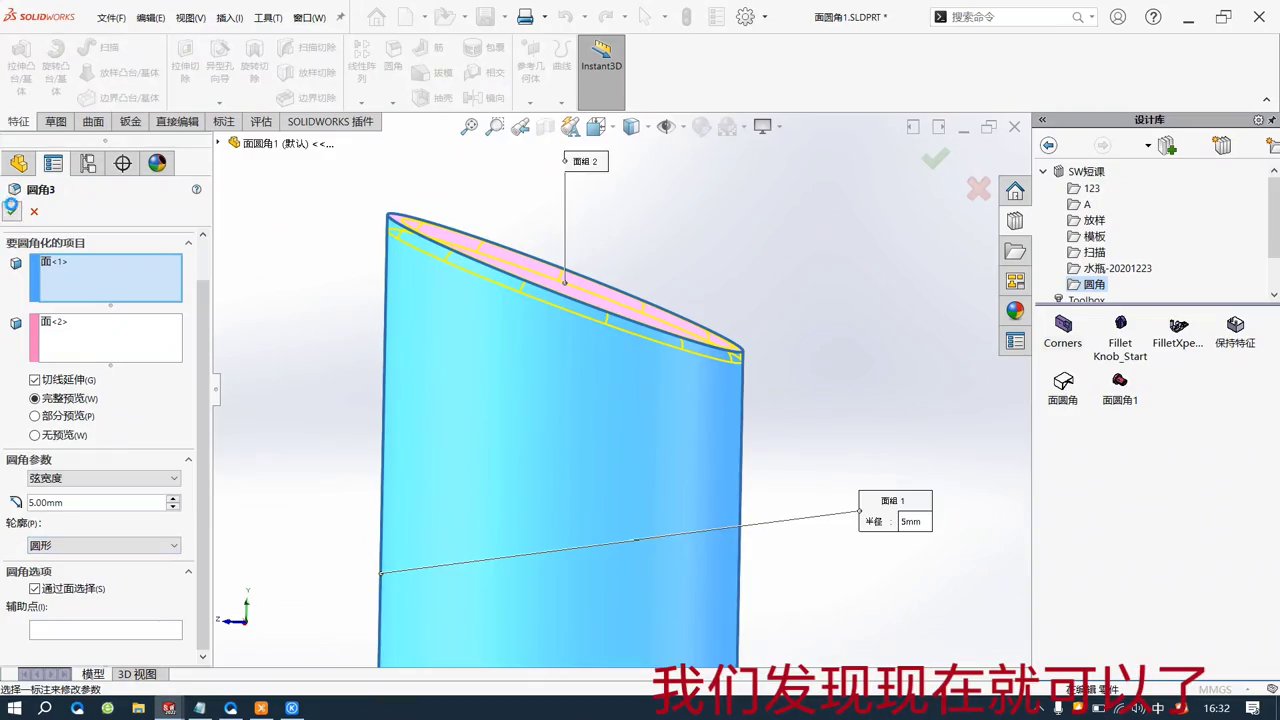Open the 工具(T) menu
The image size is (1280, 720).
coord(268,18)
